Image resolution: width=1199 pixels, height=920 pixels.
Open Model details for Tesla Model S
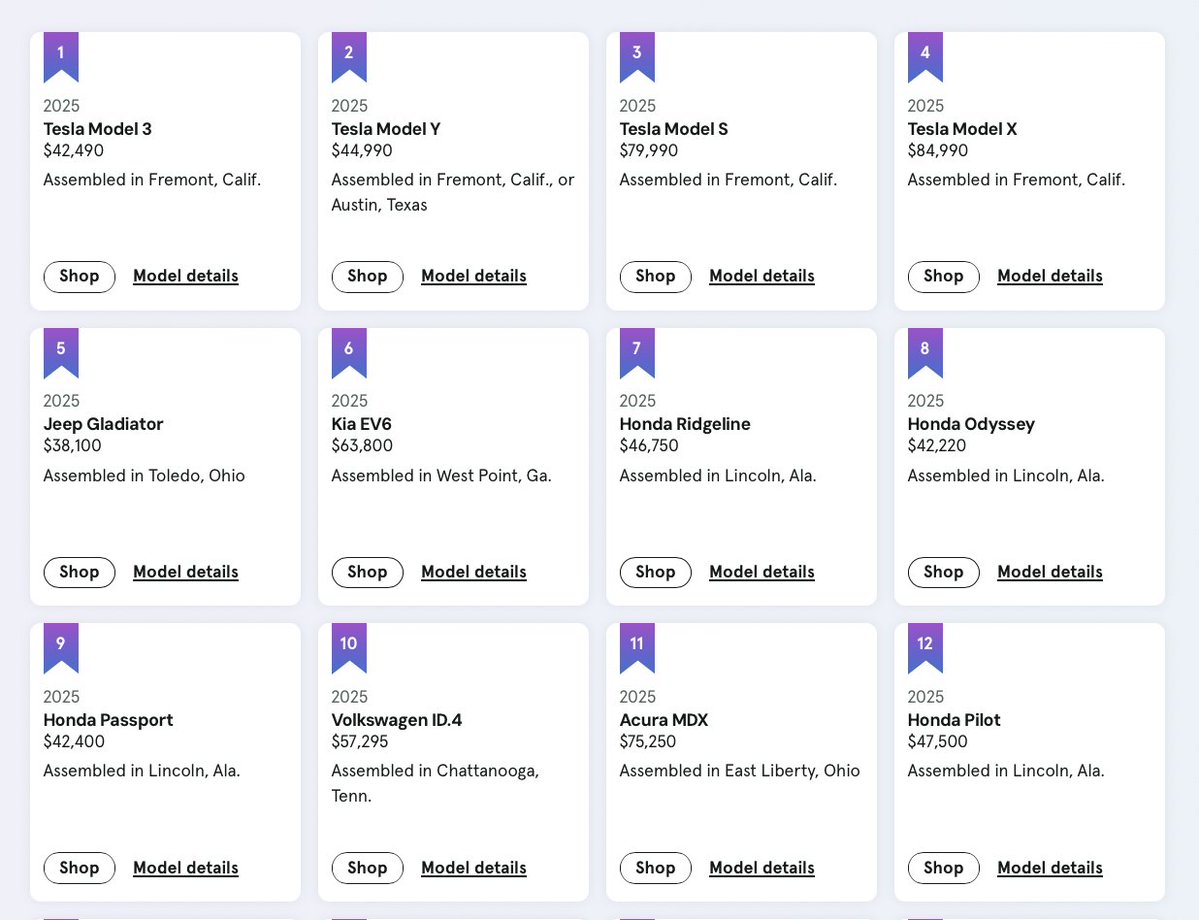pos(762,276)
